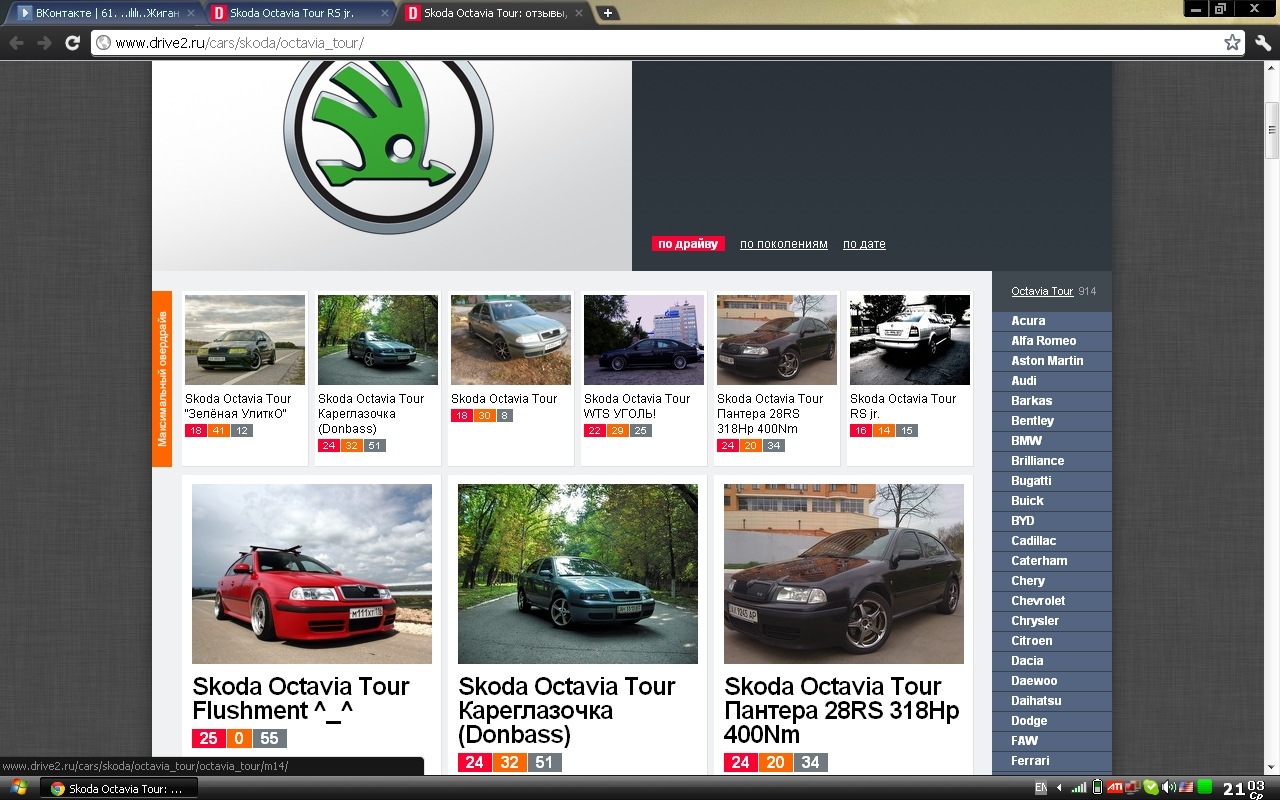
Task: Show hidden tray icons with the arrow
Action: coord(1059,788)
